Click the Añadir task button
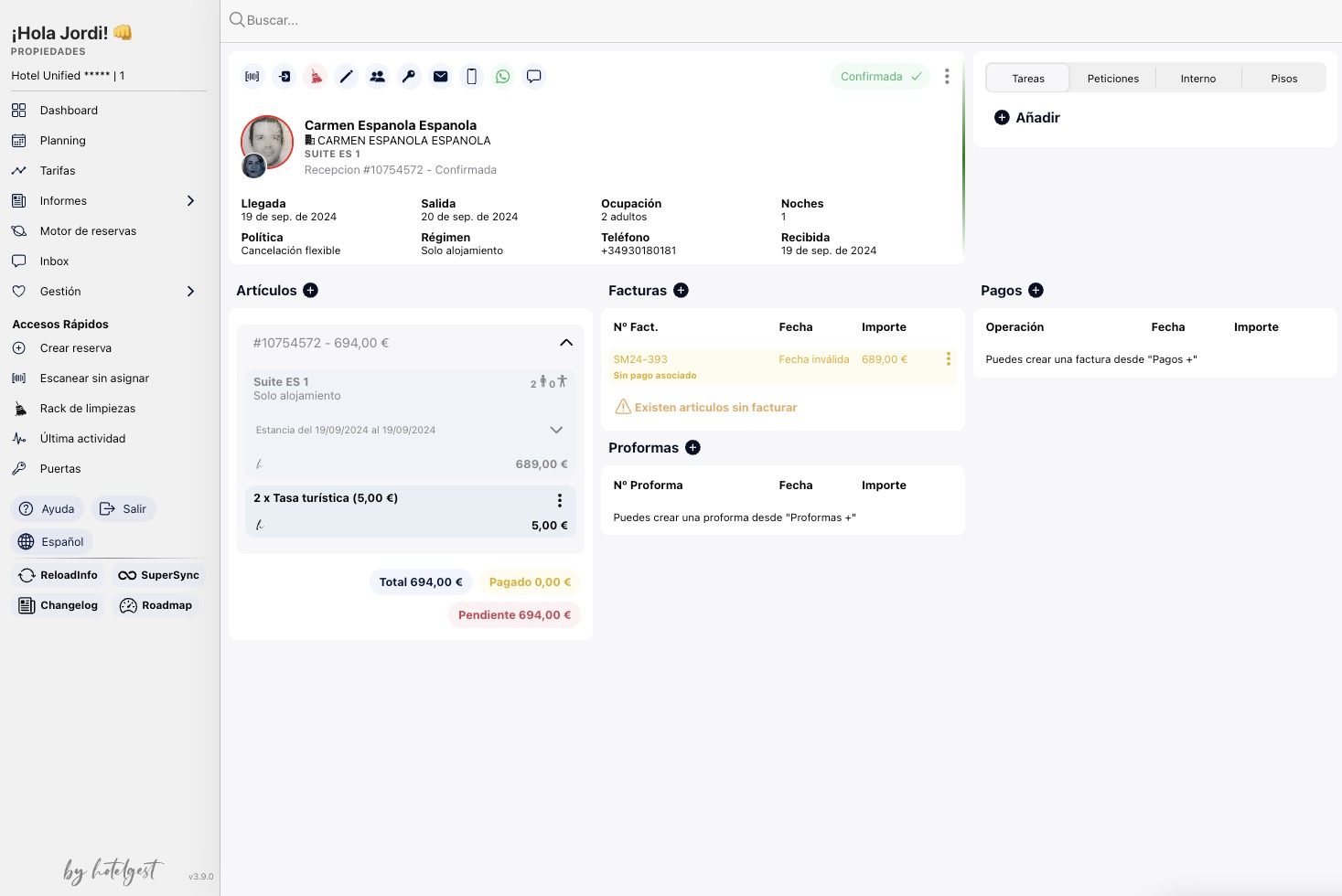 1027,118
